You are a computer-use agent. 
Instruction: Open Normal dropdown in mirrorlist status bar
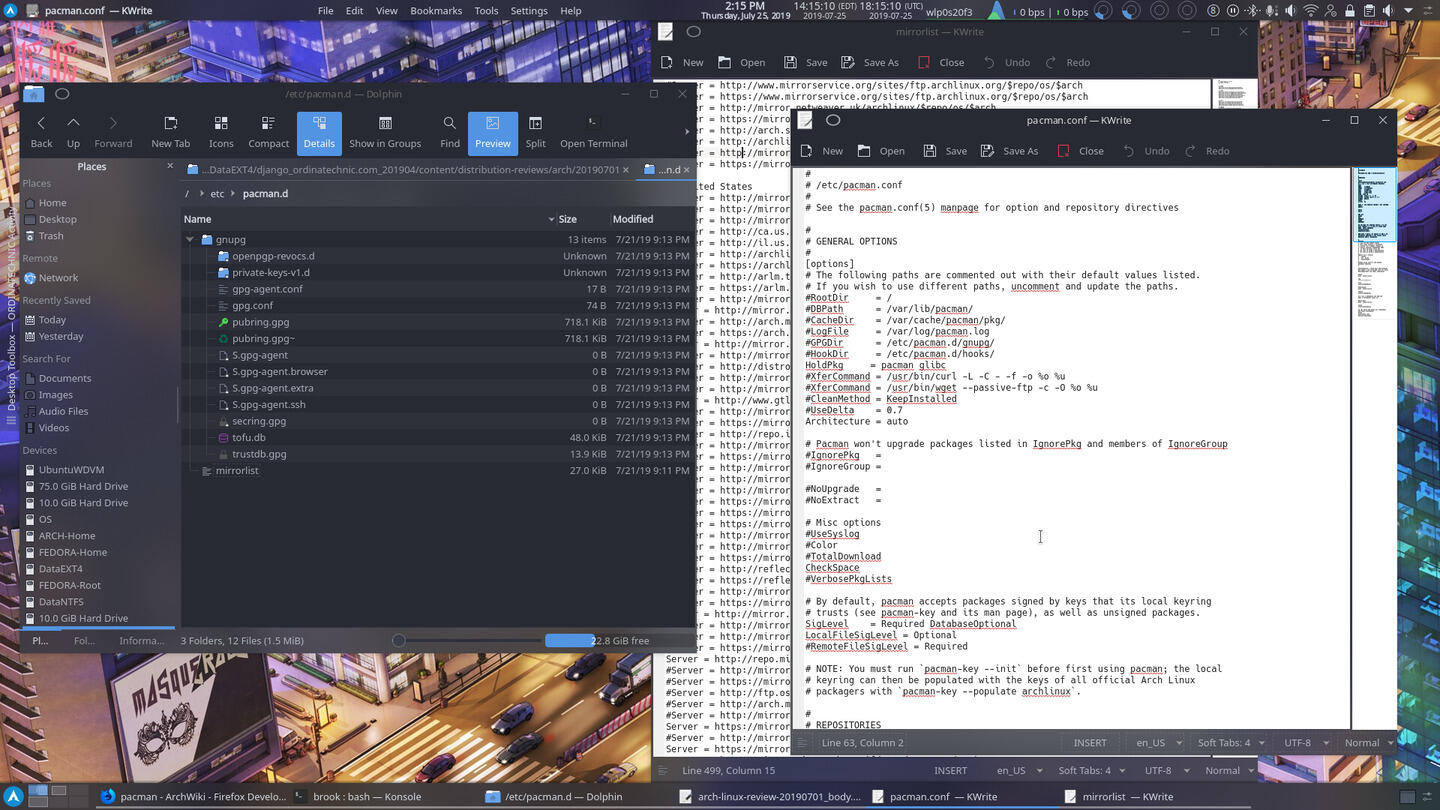point(1228,771)
